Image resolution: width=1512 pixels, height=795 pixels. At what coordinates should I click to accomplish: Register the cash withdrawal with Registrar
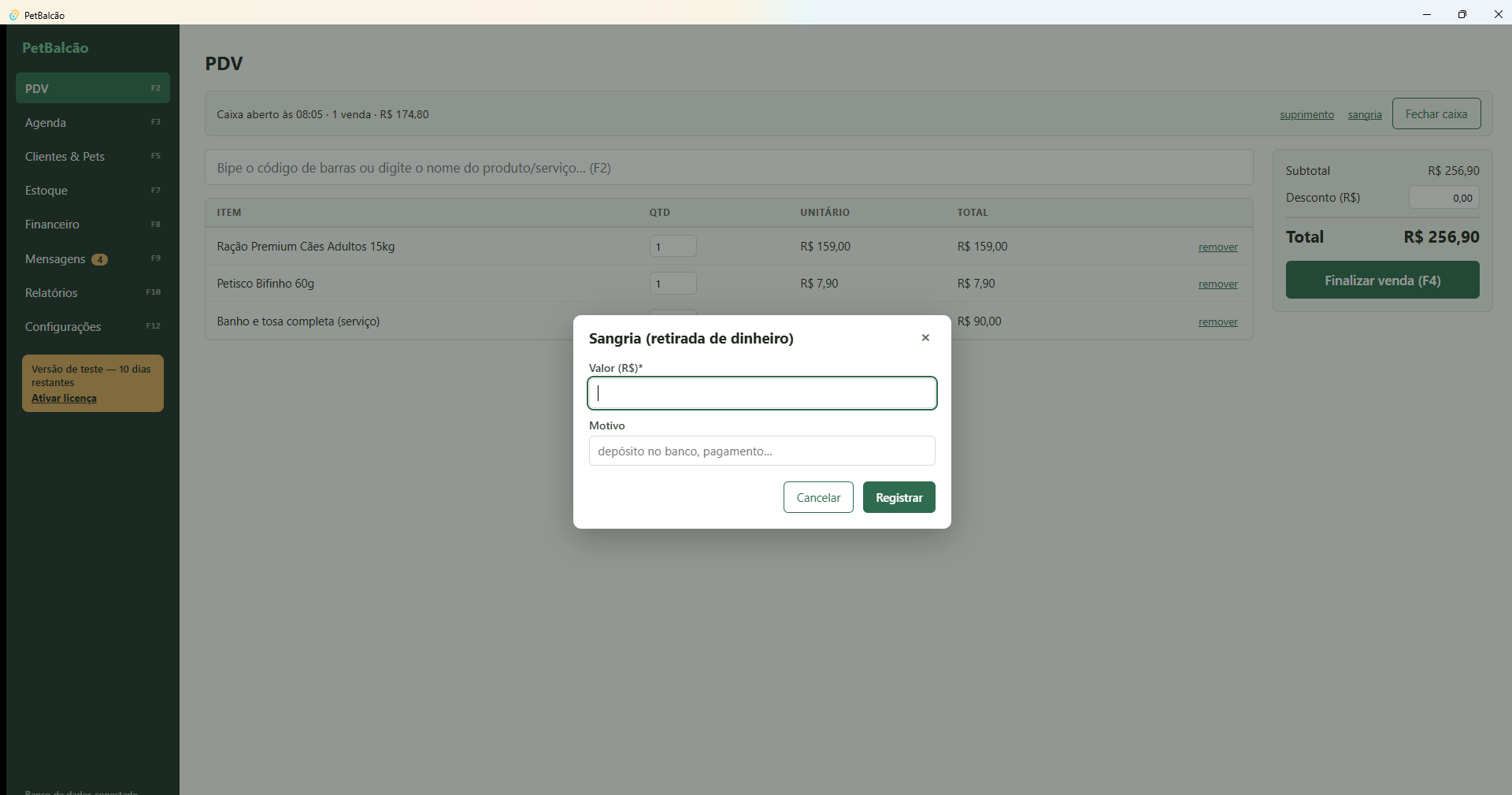899,497
